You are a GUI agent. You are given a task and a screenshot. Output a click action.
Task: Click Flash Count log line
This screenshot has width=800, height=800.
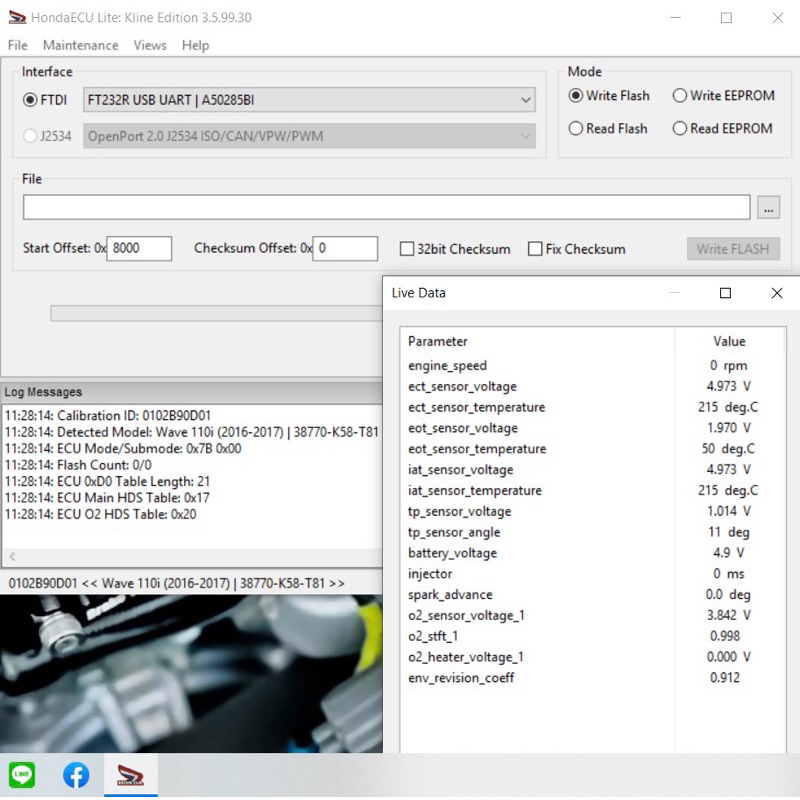click(x=78, y=465)
